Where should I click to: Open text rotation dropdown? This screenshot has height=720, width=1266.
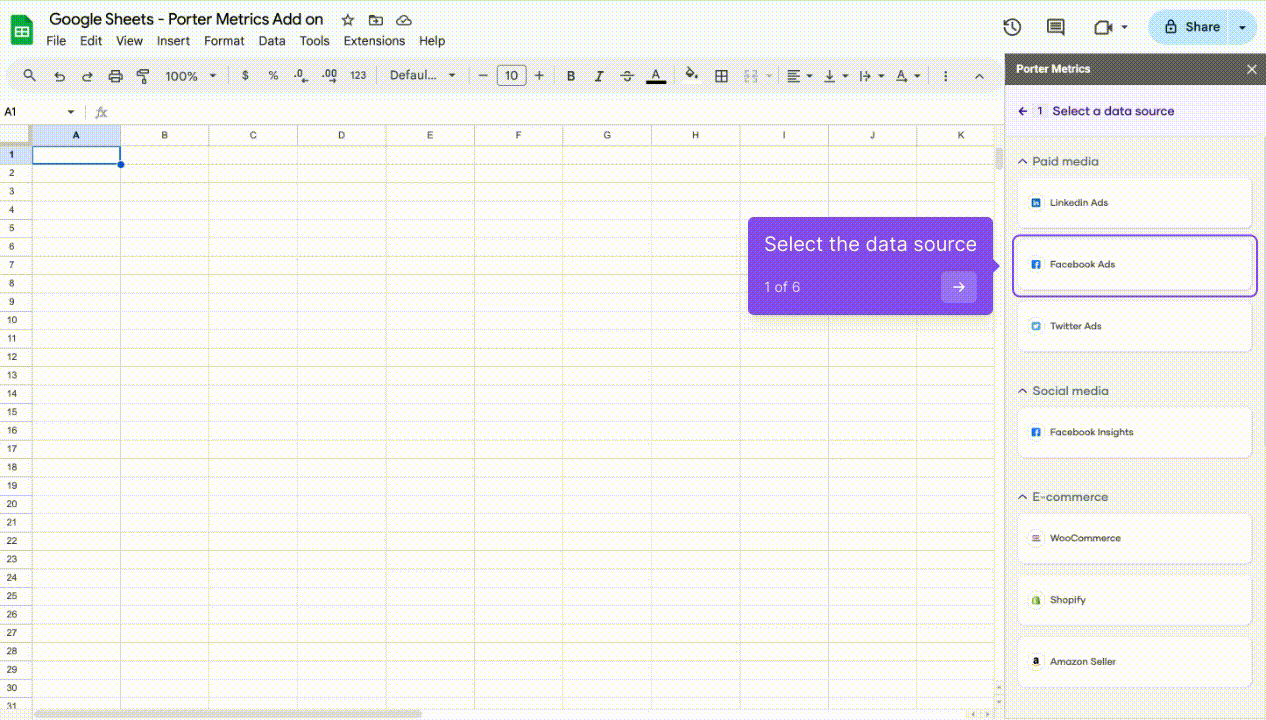[907, 76]
